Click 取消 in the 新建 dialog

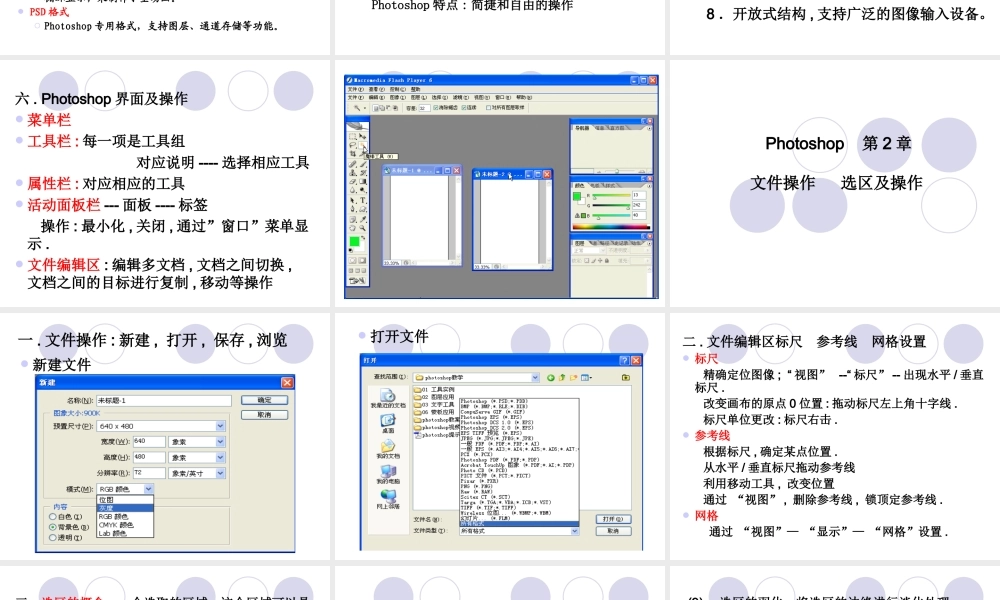[x=264, y=414]
